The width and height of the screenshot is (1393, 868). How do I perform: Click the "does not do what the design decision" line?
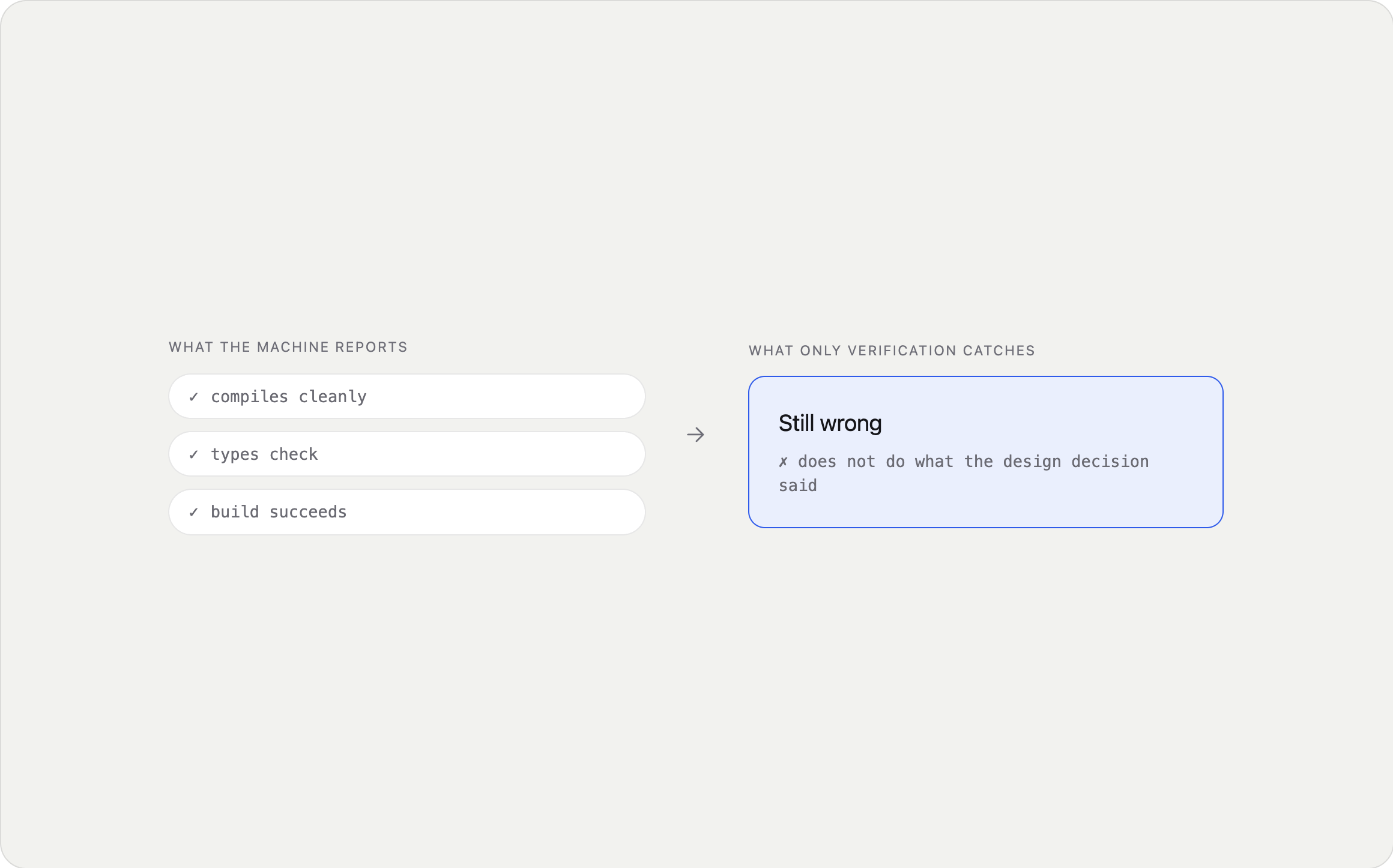point(973,462)
